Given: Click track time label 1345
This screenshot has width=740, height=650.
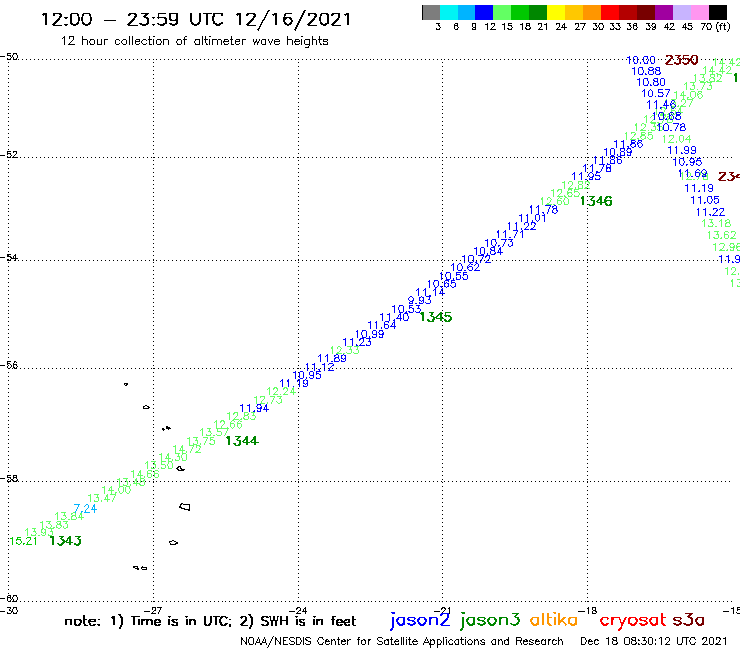Looking at the screenshot, I should tap(436, 317).
